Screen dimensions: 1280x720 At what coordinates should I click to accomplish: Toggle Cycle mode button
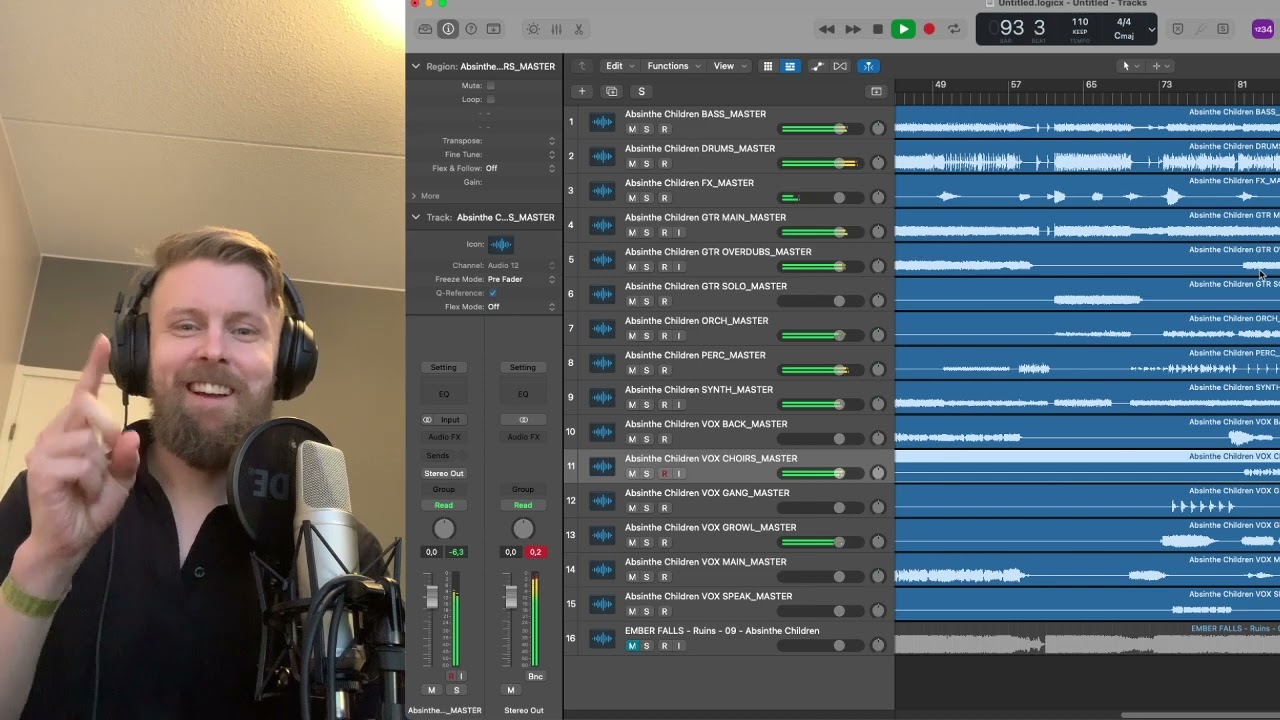click(x=954, y=29)
